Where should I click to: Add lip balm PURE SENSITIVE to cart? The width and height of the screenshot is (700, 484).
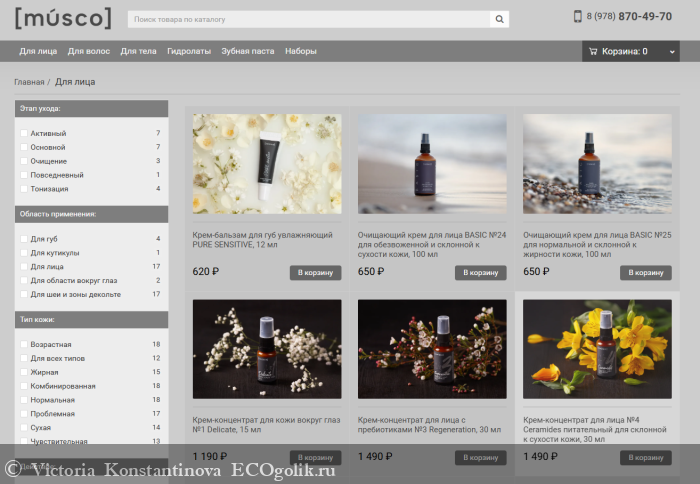(315, 272)
